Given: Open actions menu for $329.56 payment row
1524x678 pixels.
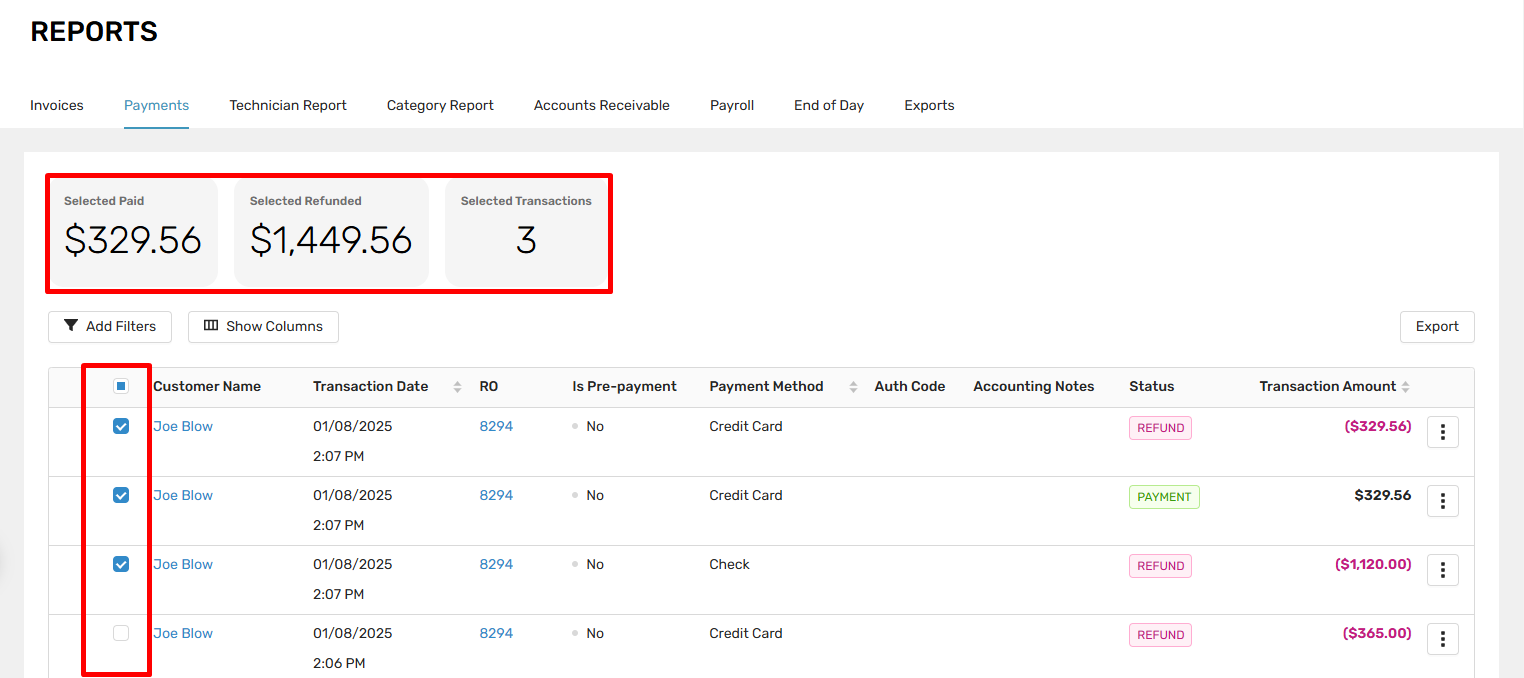Looking at the screenshot, I should click(x=1443, y=501).
